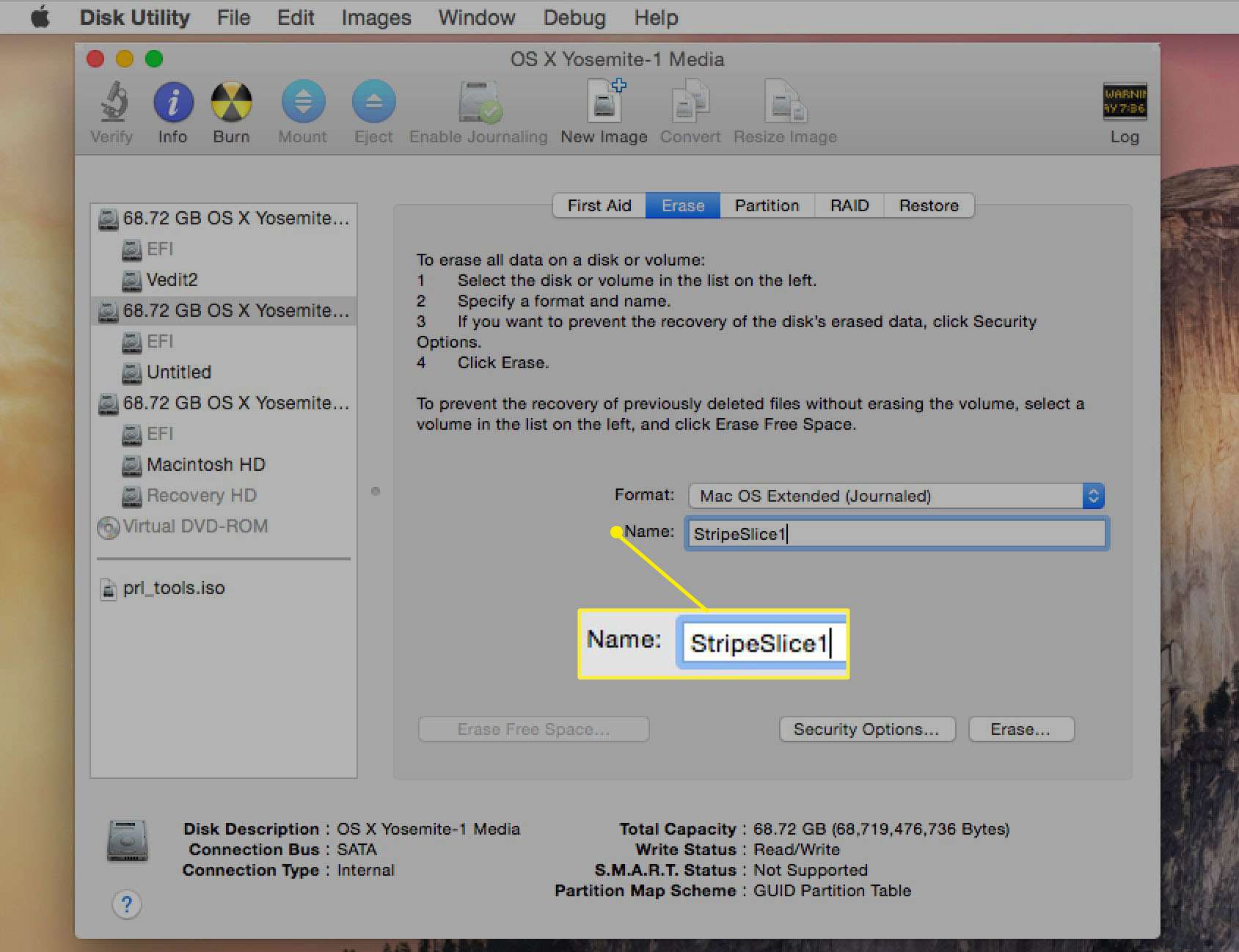This screenshot has width=1239, height=952.
Task: Click the Eject toolbar icon
Action: [x=373, y=101]
